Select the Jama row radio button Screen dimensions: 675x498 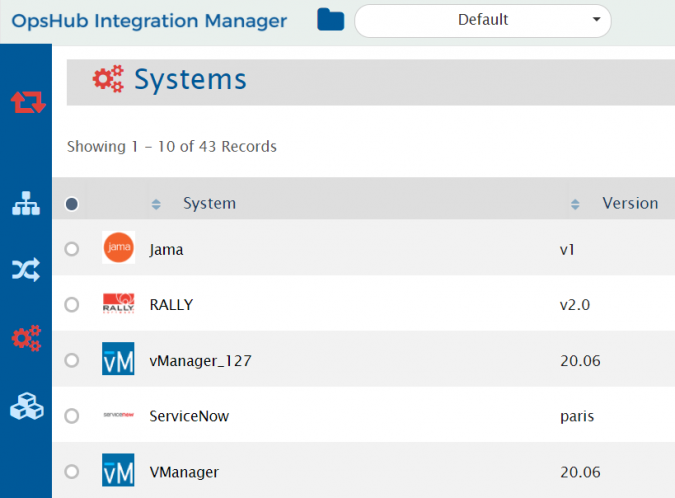point(71,249)
